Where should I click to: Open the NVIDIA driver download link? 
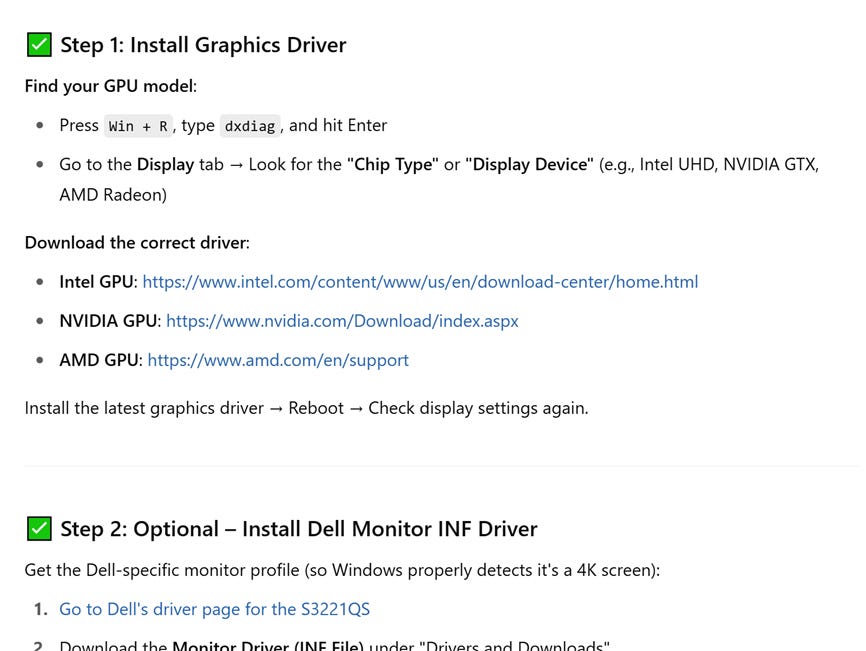coord(342,321)
